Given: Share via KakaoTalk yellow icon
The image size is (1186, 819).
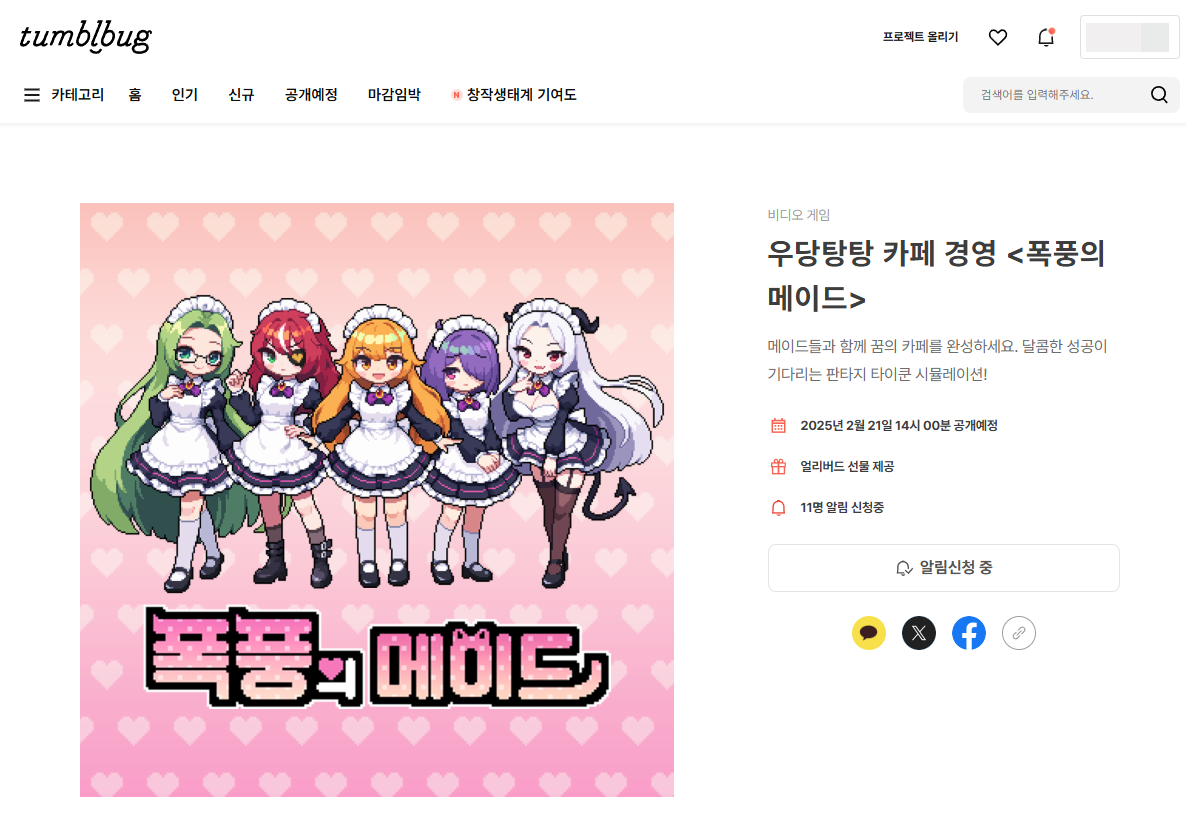Looking at the screenshot, I should pos(868,633).
